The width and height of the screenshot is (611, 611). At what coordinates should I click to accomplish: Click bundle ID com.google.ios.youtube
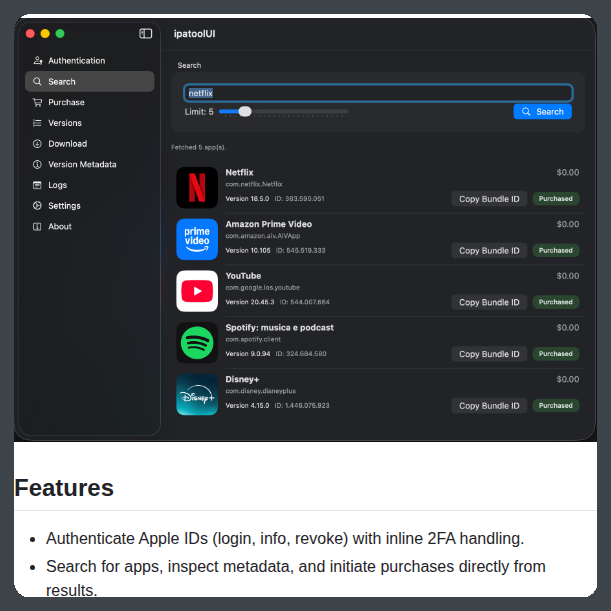tap(262, 288)
